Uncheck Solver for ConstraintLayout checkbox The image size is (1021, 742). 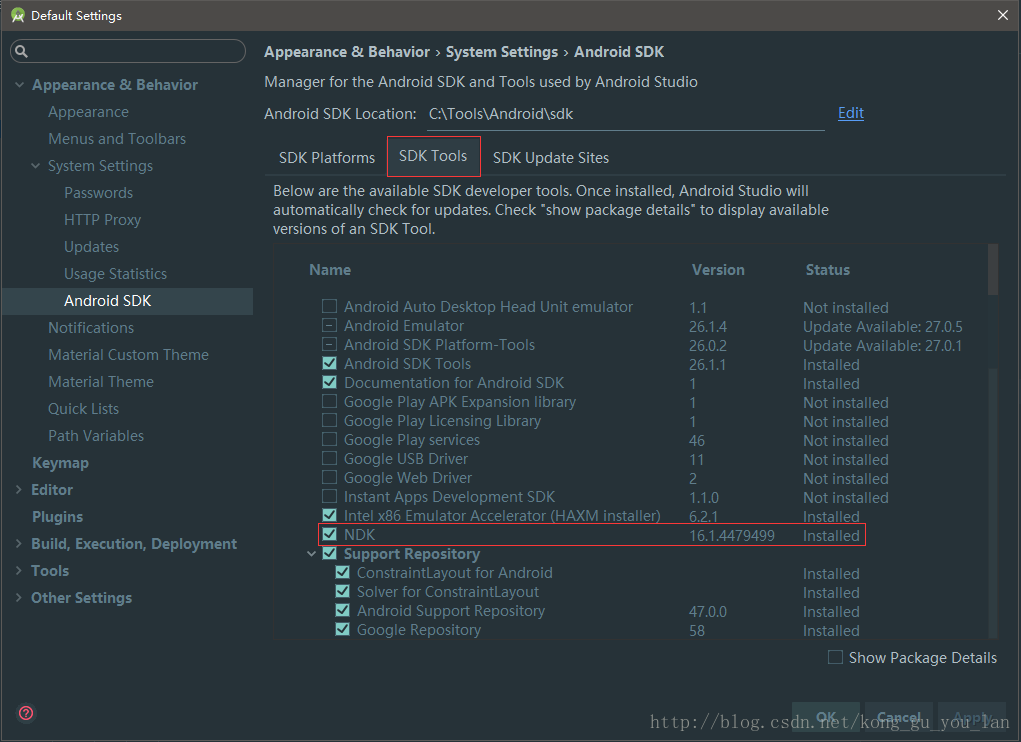[343, 591]
